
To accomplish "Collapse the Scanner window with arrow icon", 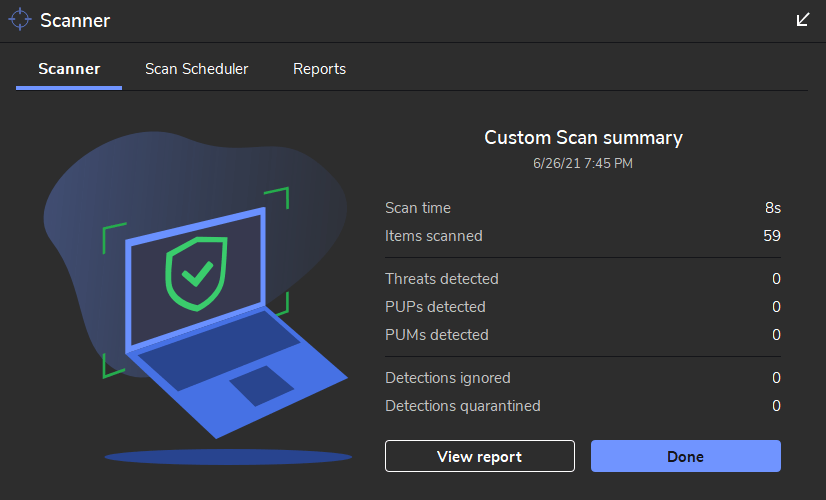I will coord(803,20).
